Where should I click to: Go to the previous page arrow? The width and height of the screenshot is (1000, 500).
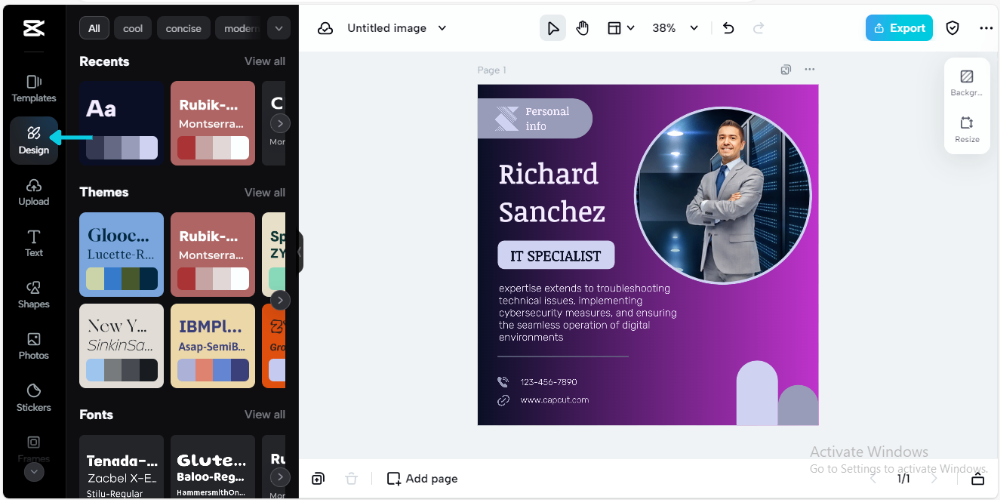pos(874,478)
